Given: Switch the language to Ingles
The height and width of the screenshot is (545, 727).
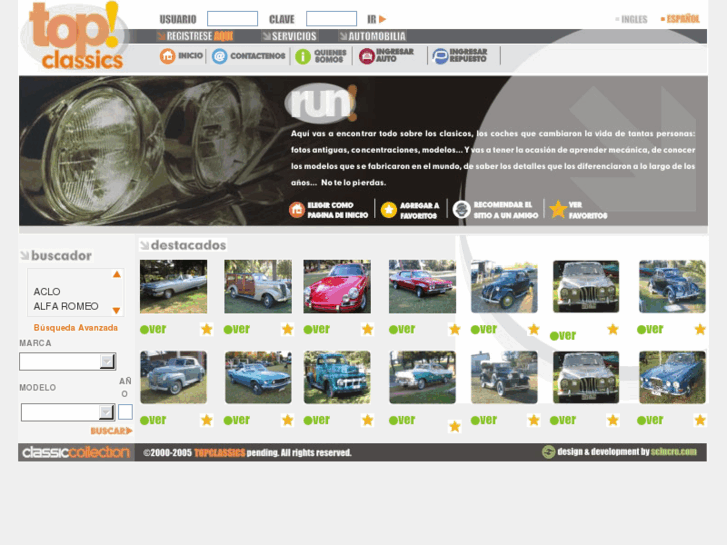Looking at the screenshot, I should pos(631,19).
